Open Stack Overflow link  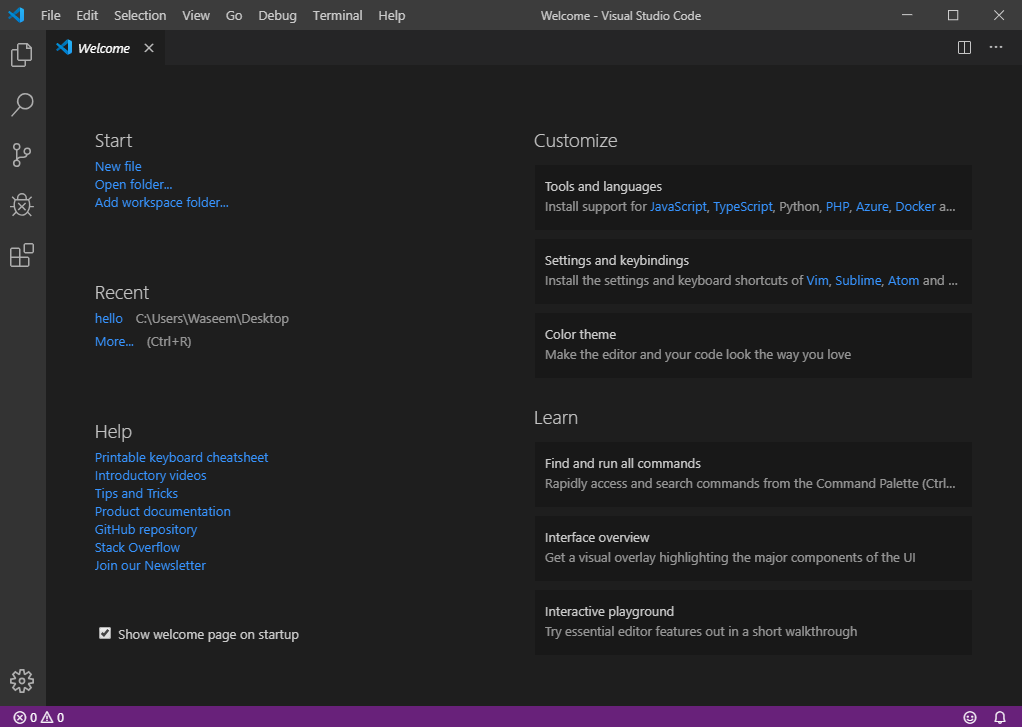coord(137,547)
